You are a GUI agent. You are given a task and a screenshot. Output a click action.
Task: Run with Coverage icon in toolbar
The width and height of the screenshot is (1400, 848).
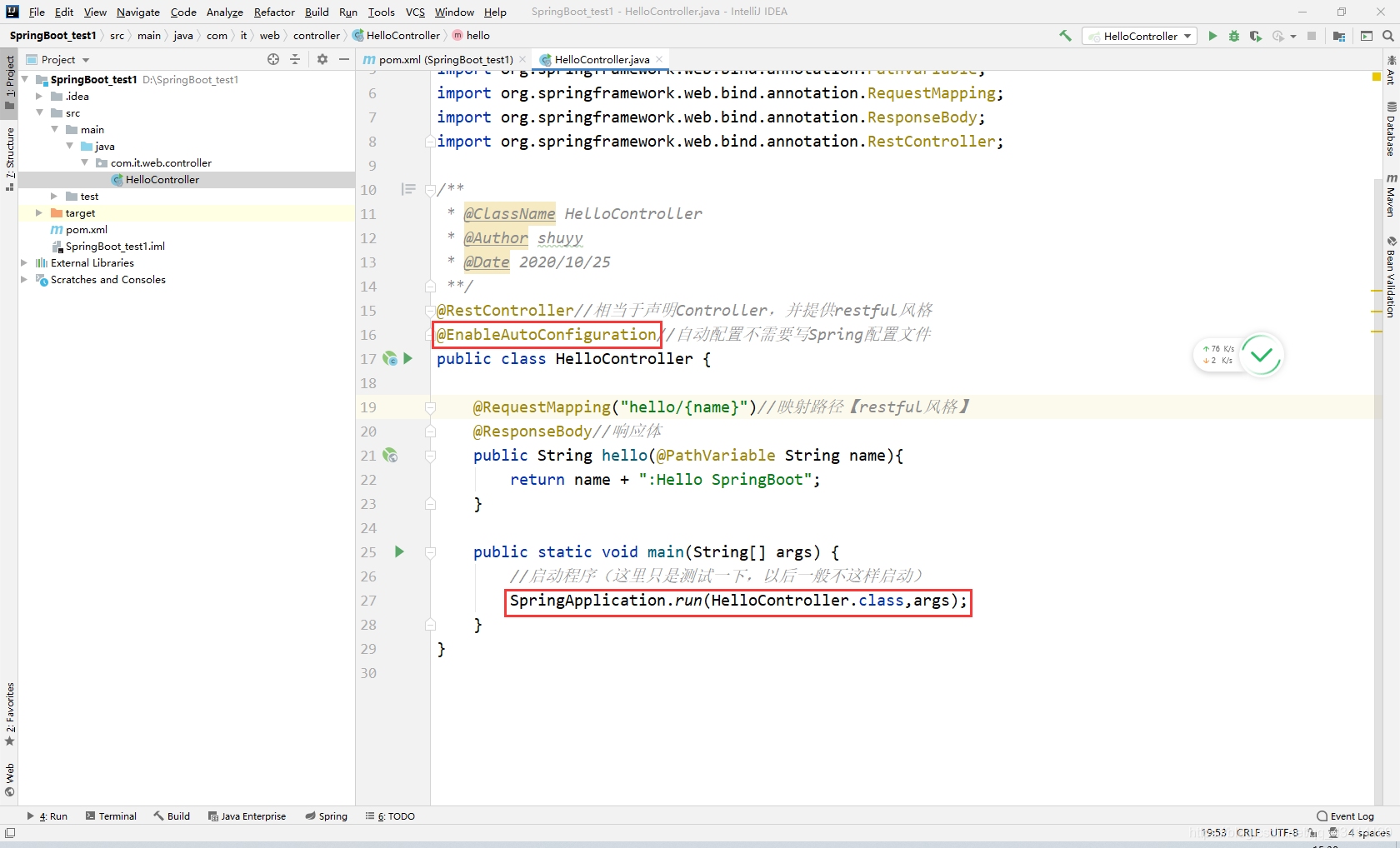(1256, 36)
